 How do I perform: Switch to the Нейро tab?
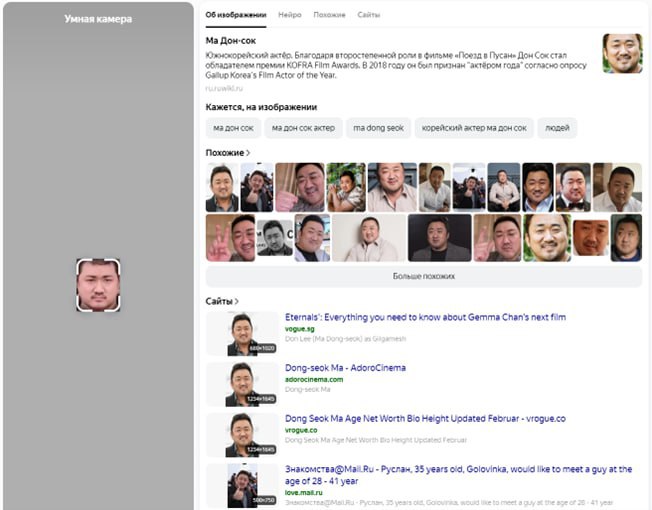[x=290, y=15]
